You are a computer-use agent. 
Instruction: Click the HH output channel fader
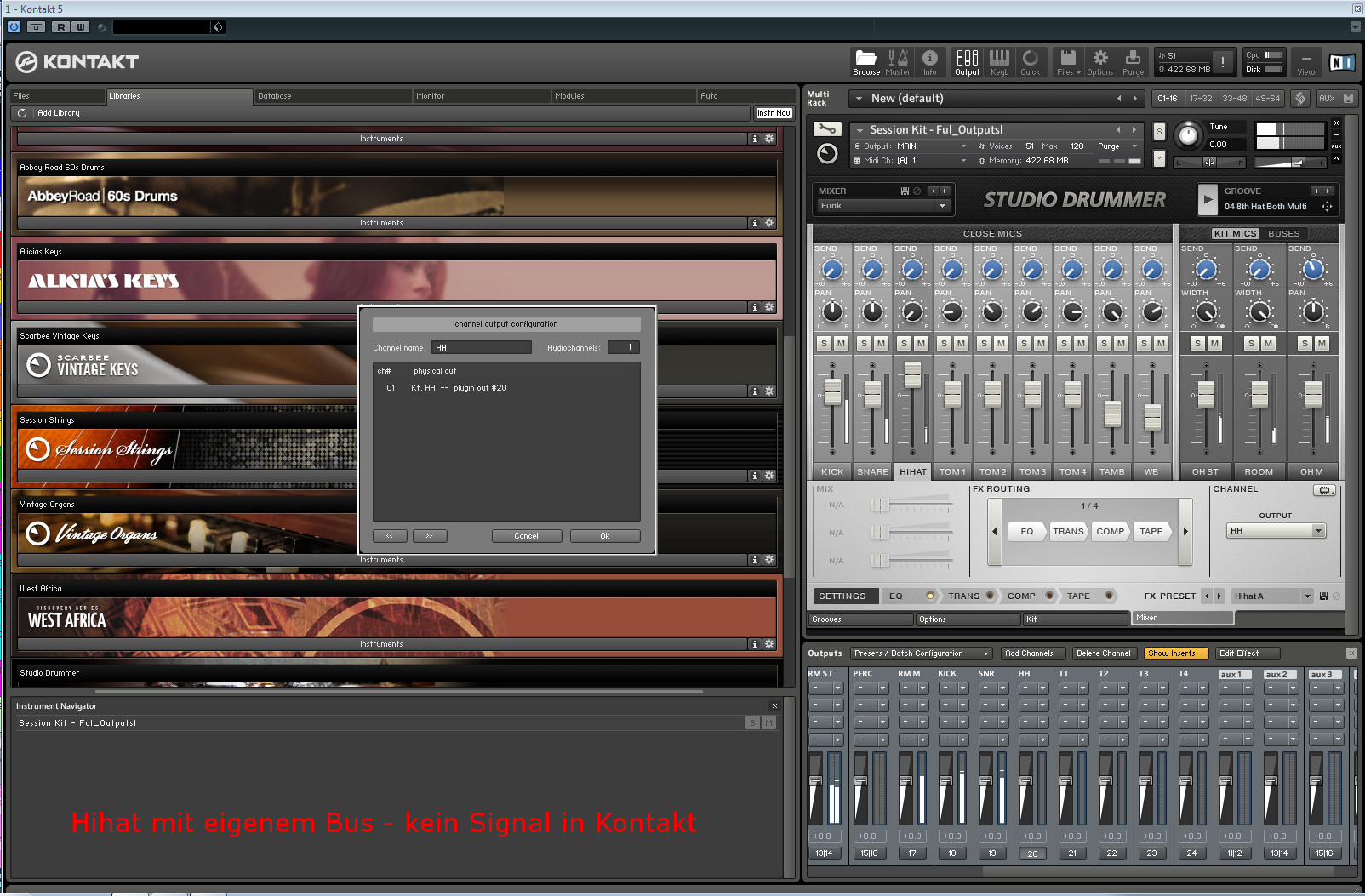tap(1025, 782)
